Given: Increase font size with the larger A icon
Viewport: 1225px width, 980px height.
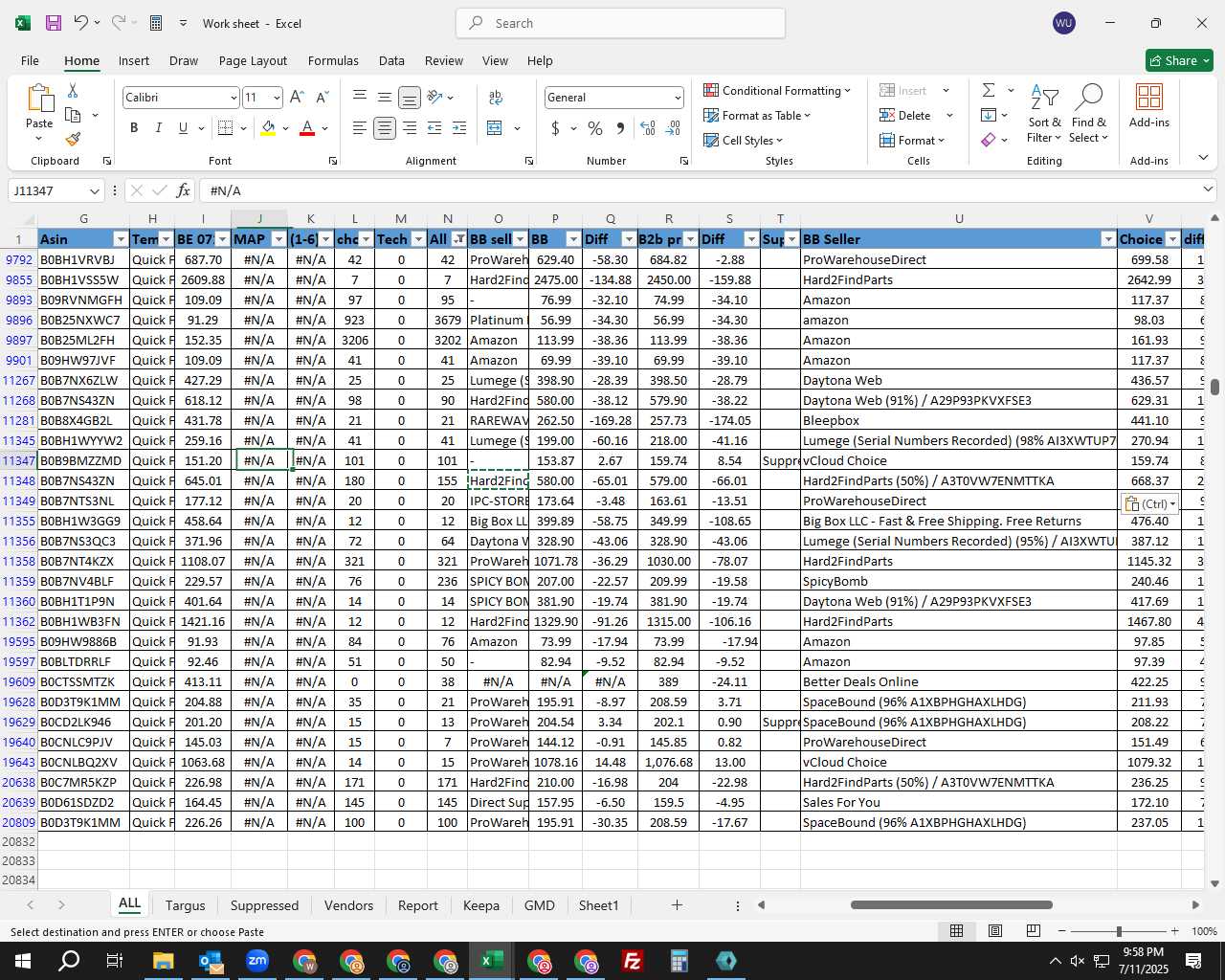Looking at the screenshot, I should 297,97.
